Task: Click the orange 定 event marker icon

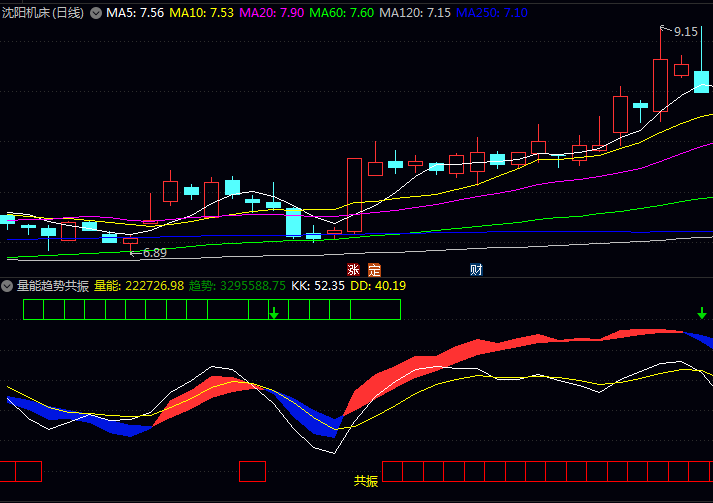Action: 374,270
